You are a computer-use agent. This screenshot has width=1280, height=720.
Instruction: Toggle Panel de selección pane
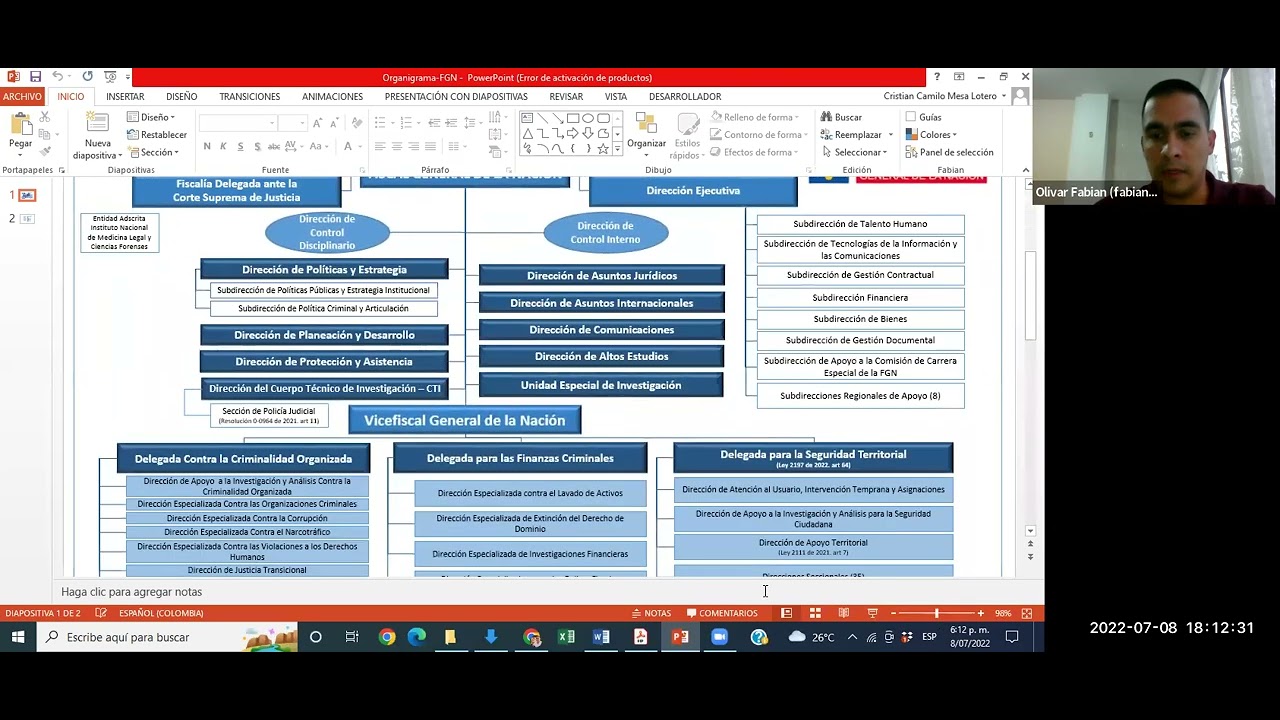(950, 152)
